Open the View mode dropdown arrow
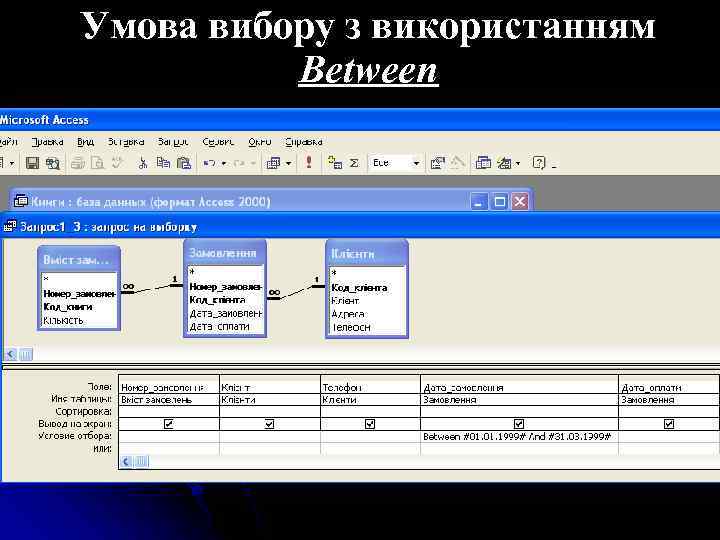The width and height of the screenshot is (720, 540). pyautogui.click(x=12, y=163)
